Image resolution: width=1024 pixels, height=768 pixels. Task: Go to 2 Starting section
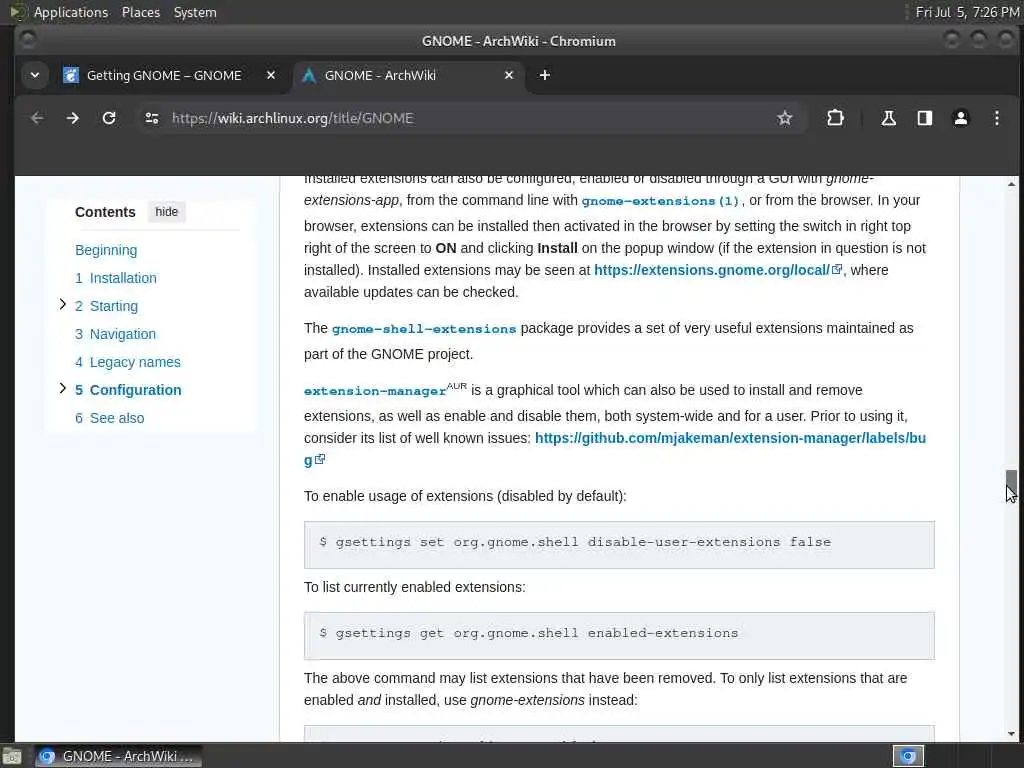point(106,306)
